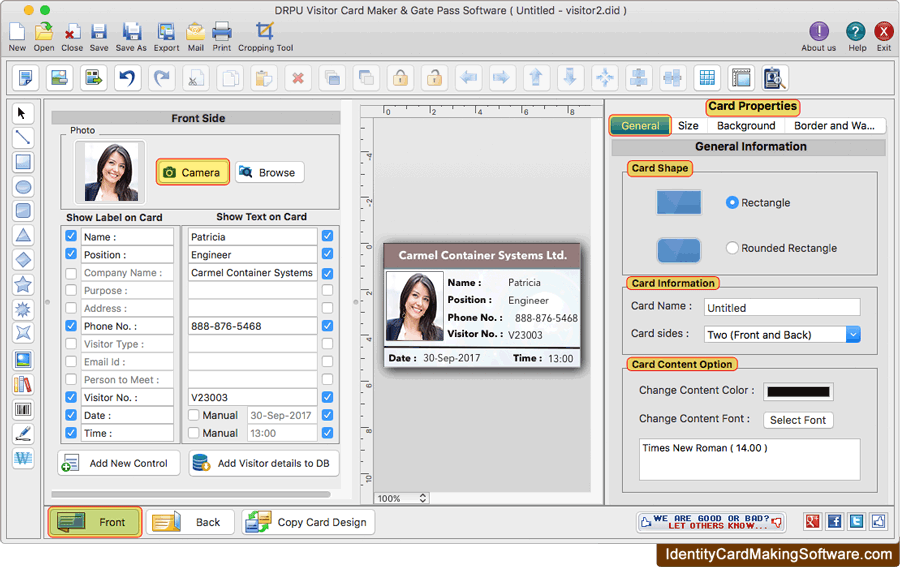Switch to the Back card side

(190, 522)
